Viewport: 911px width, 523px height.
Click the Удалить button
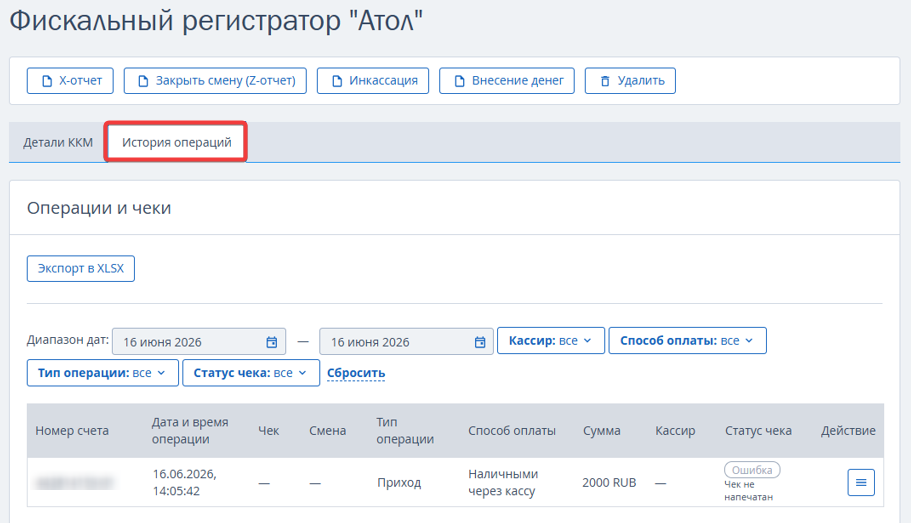tap(630, 81)
